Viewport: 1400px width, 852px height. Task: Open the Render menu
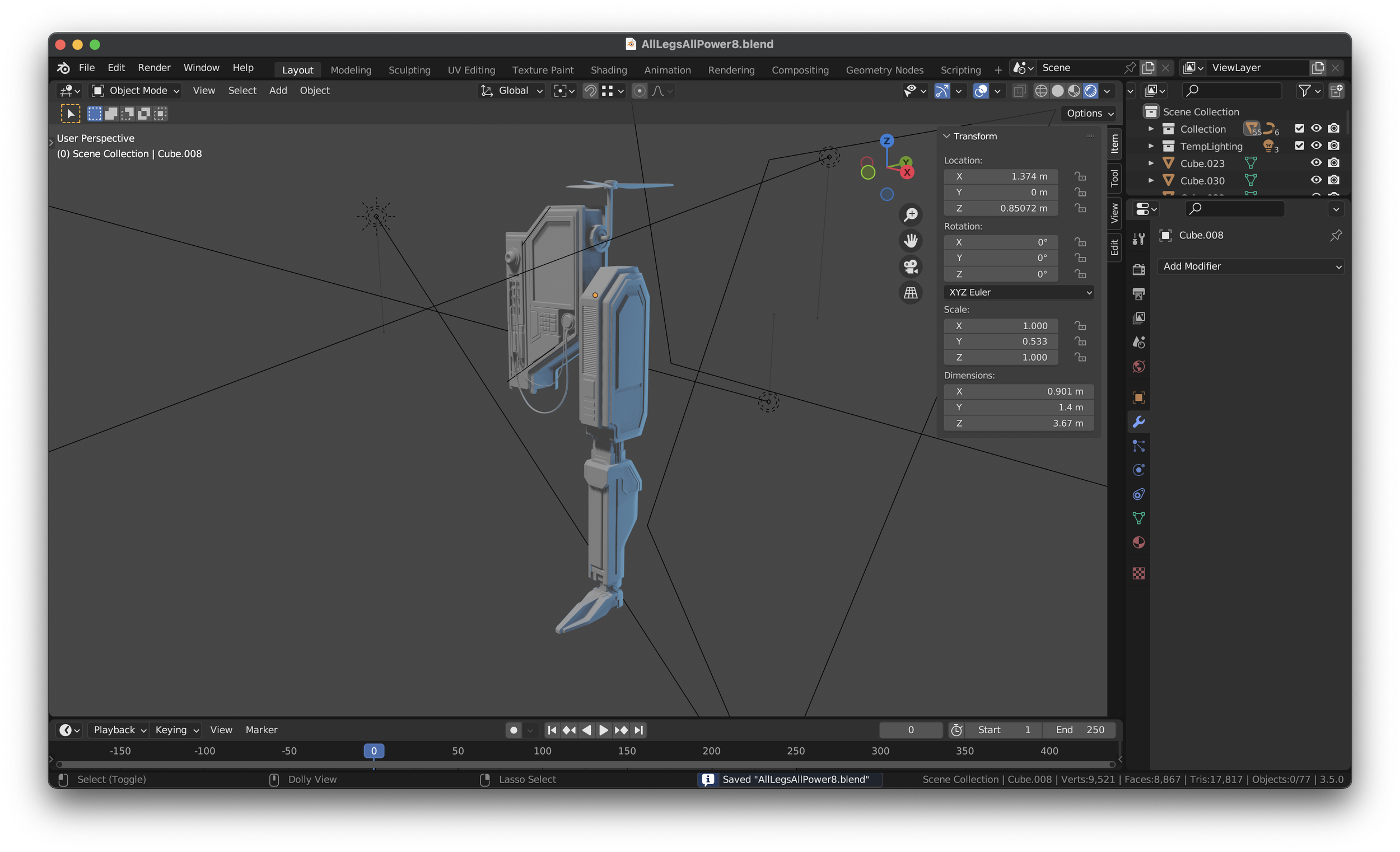click(x=154, y=68)
